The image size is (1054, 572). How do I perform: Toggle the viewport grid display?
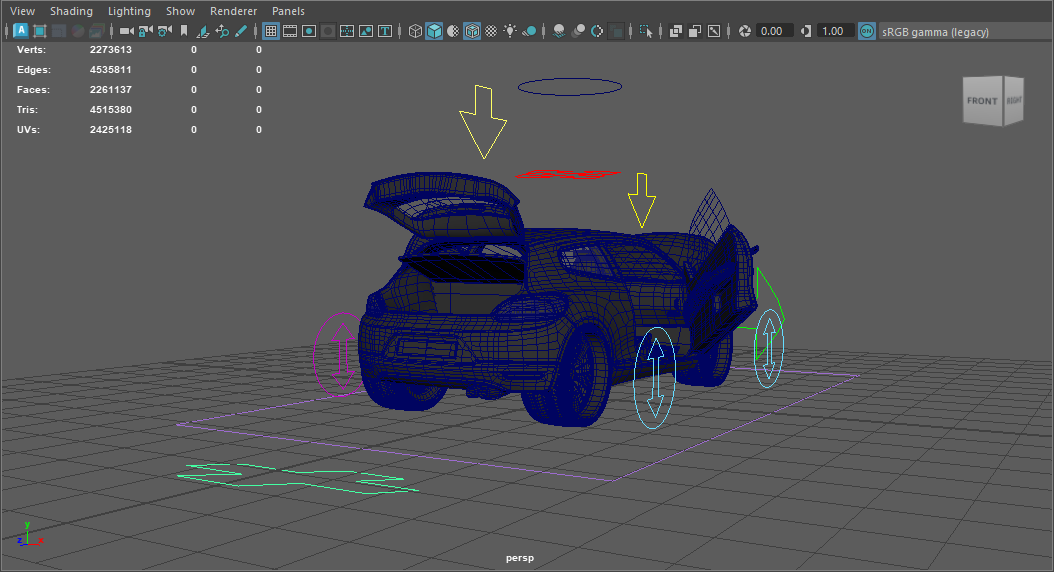coord(271,31)
